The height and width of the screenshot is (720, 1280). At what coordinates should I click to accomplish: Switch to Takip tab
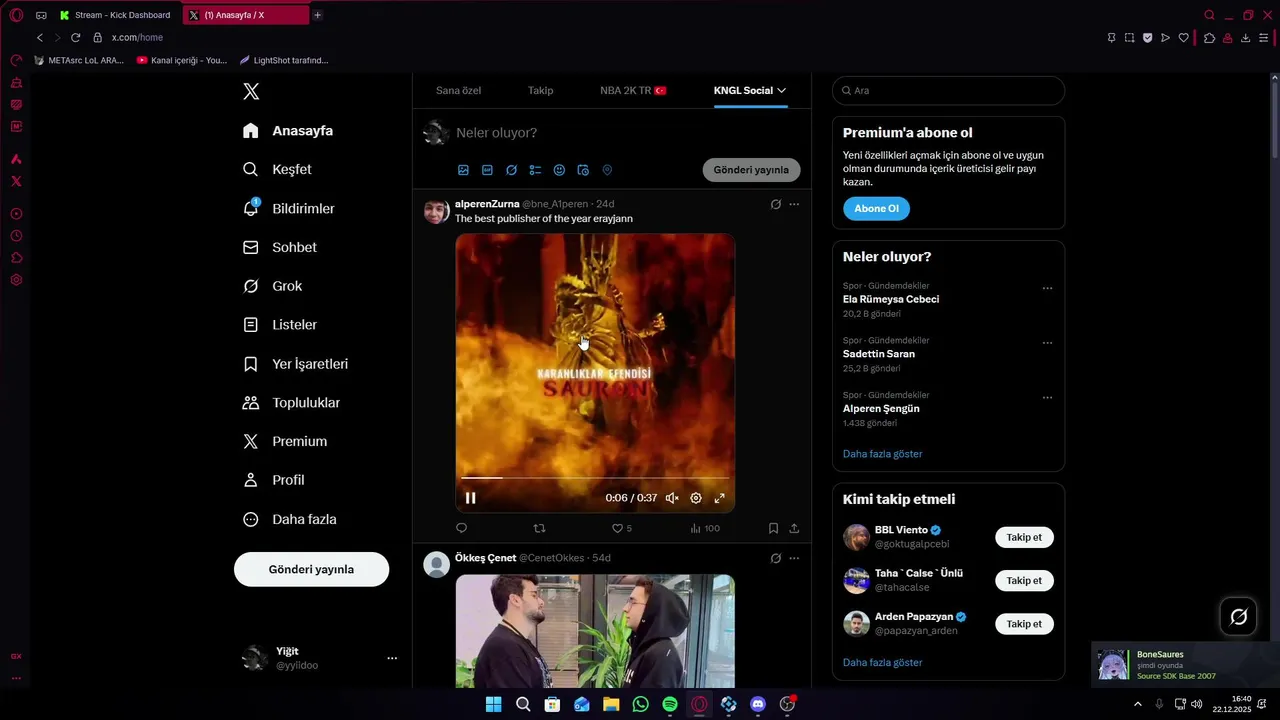(540, 90)
